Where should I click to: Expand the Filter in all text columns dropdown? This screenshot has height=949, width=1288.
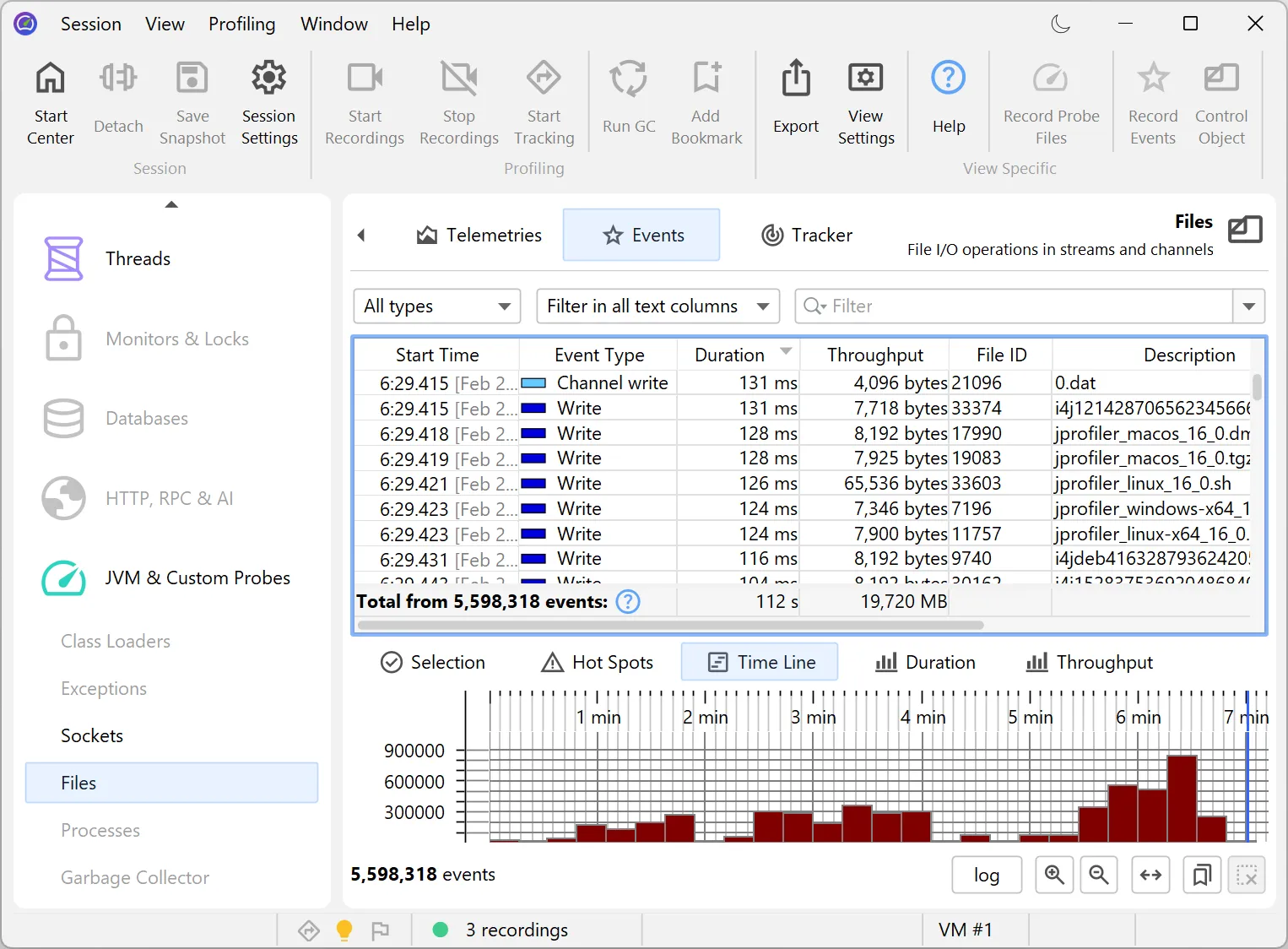tap(658, 306)
